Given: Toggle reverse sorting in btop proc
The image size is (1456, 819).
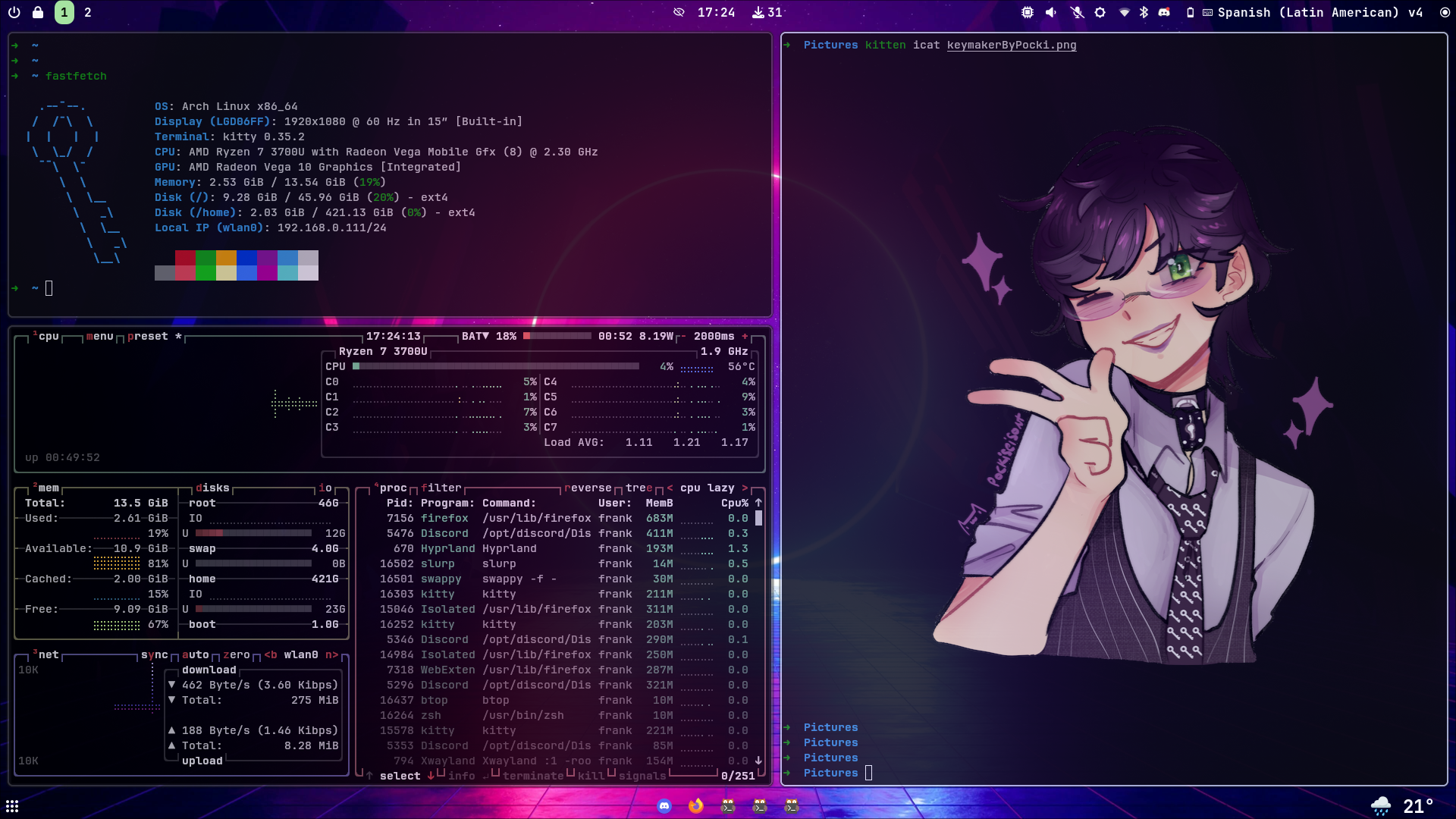Looking at the screenshot, I should (x=588, y=488).
